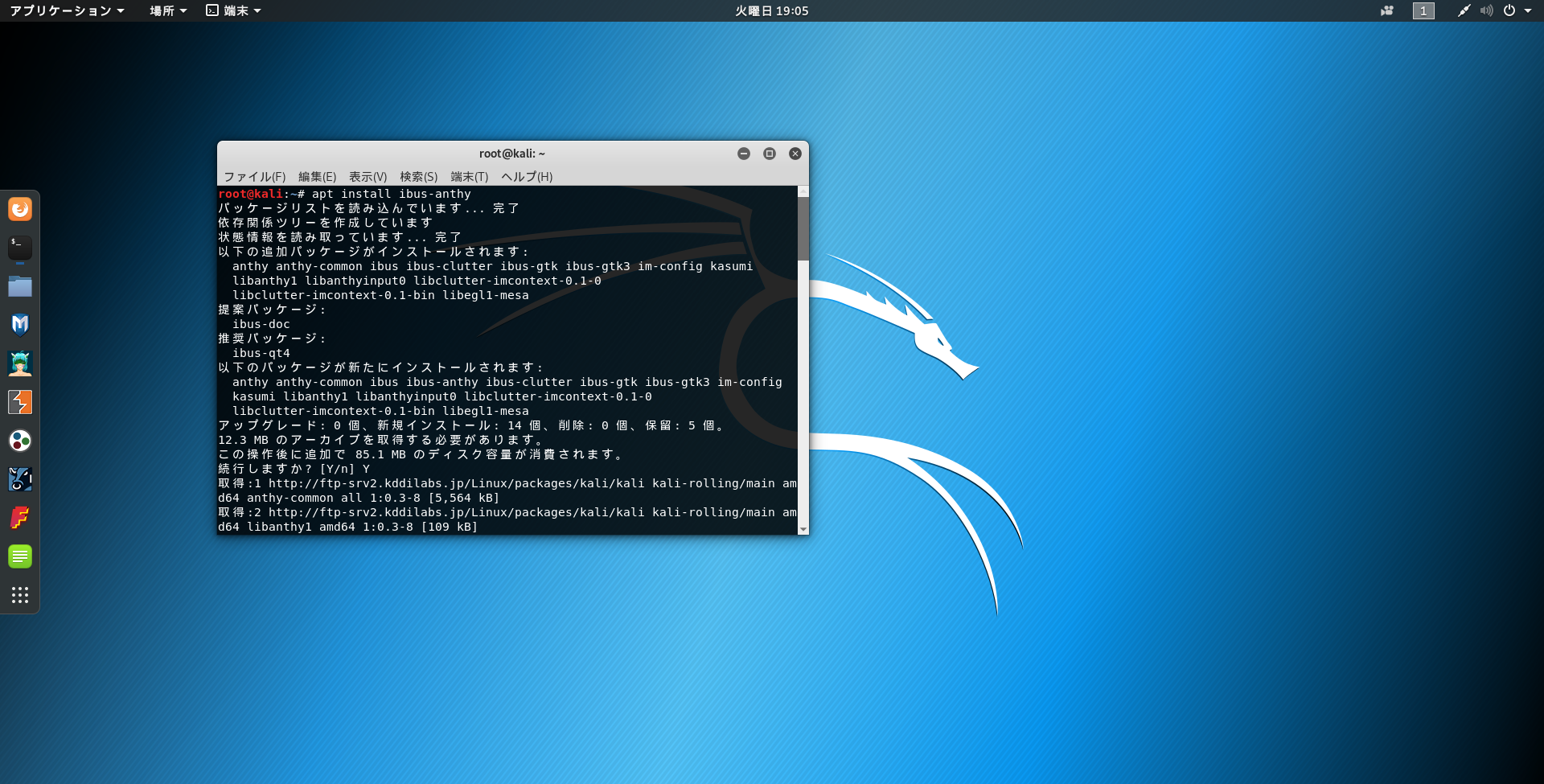Image resolution: width=1544 pixels, height=784 pixels.
Task: Open the Terminal icon in the dock
Action: tap(20, 248)
